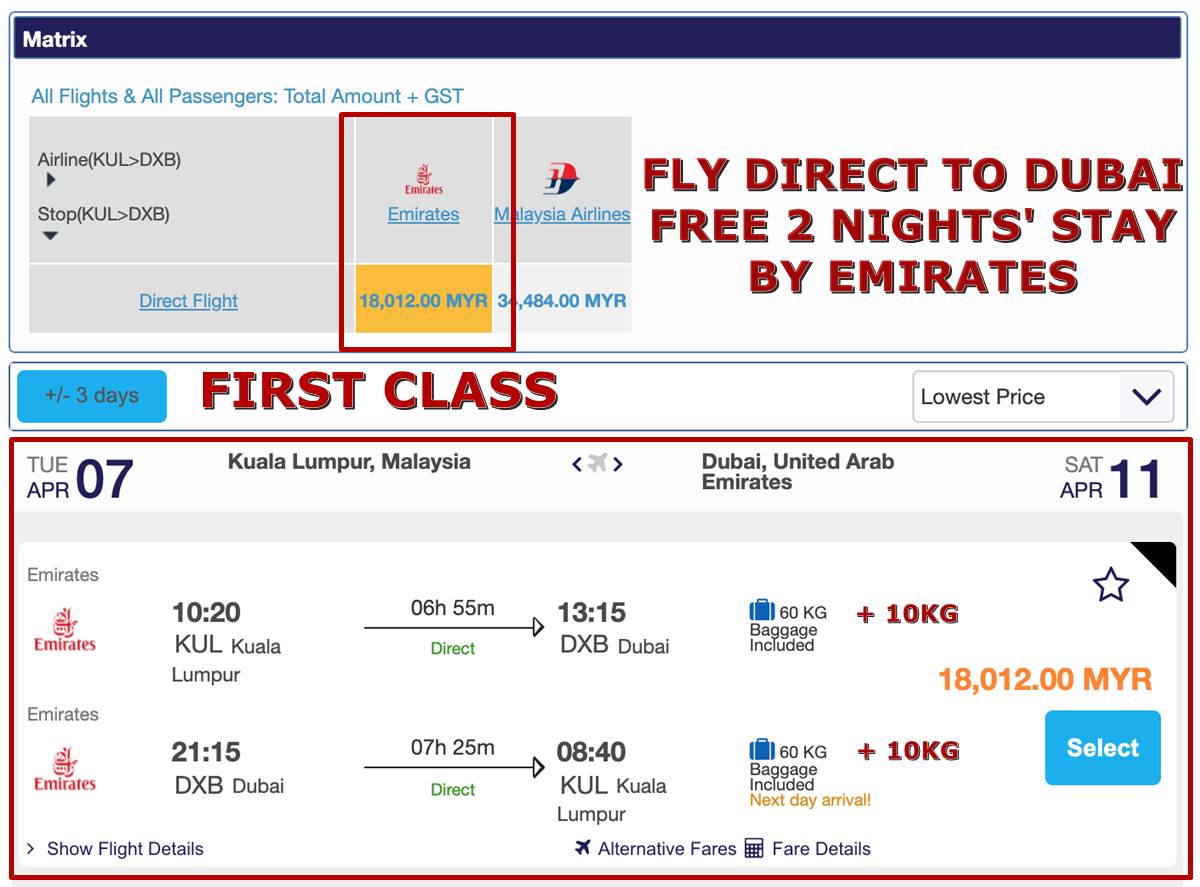This screenshot has width=1200, height=887.
Task: Click next date arrow beside the plane icon
Action: pos(618,464)
